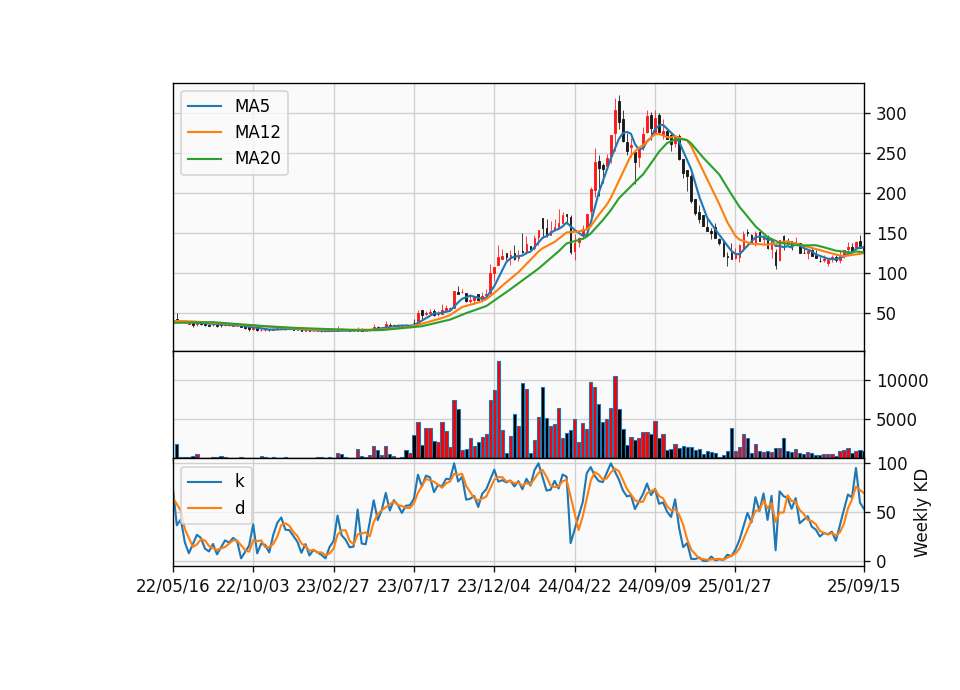Click the green MA20 legend line sample
The width and height of the screenshot is (960, 690).
[204, 159]
